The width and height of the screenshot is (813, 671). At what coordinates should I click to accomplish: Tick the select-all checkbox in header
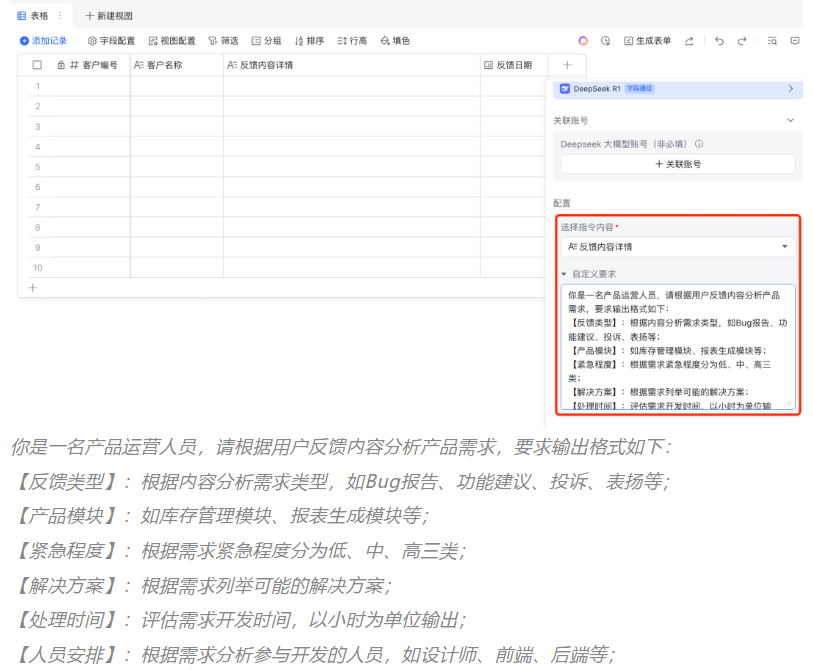pyautogui.click(x=37, y=65)
